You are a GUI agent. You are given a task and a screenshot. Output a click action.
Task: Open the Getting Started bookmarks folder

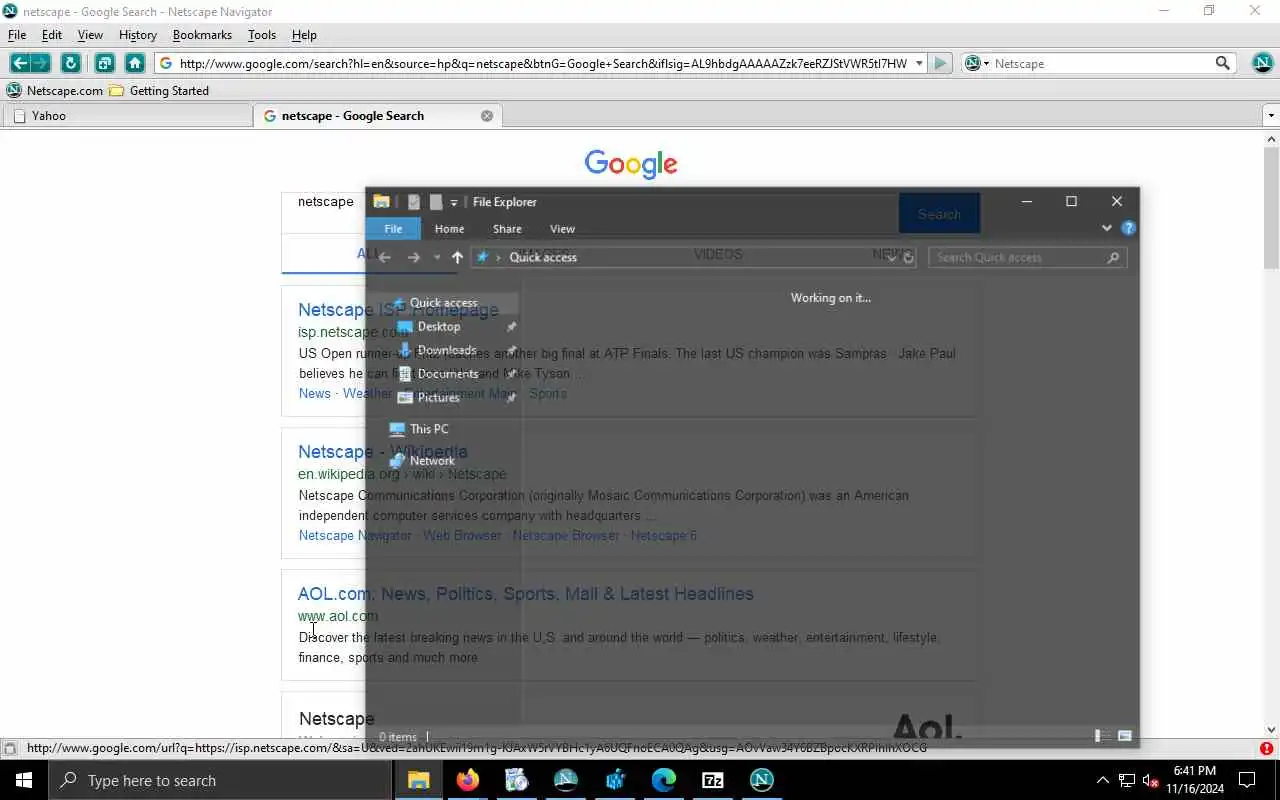pos(159,90)
